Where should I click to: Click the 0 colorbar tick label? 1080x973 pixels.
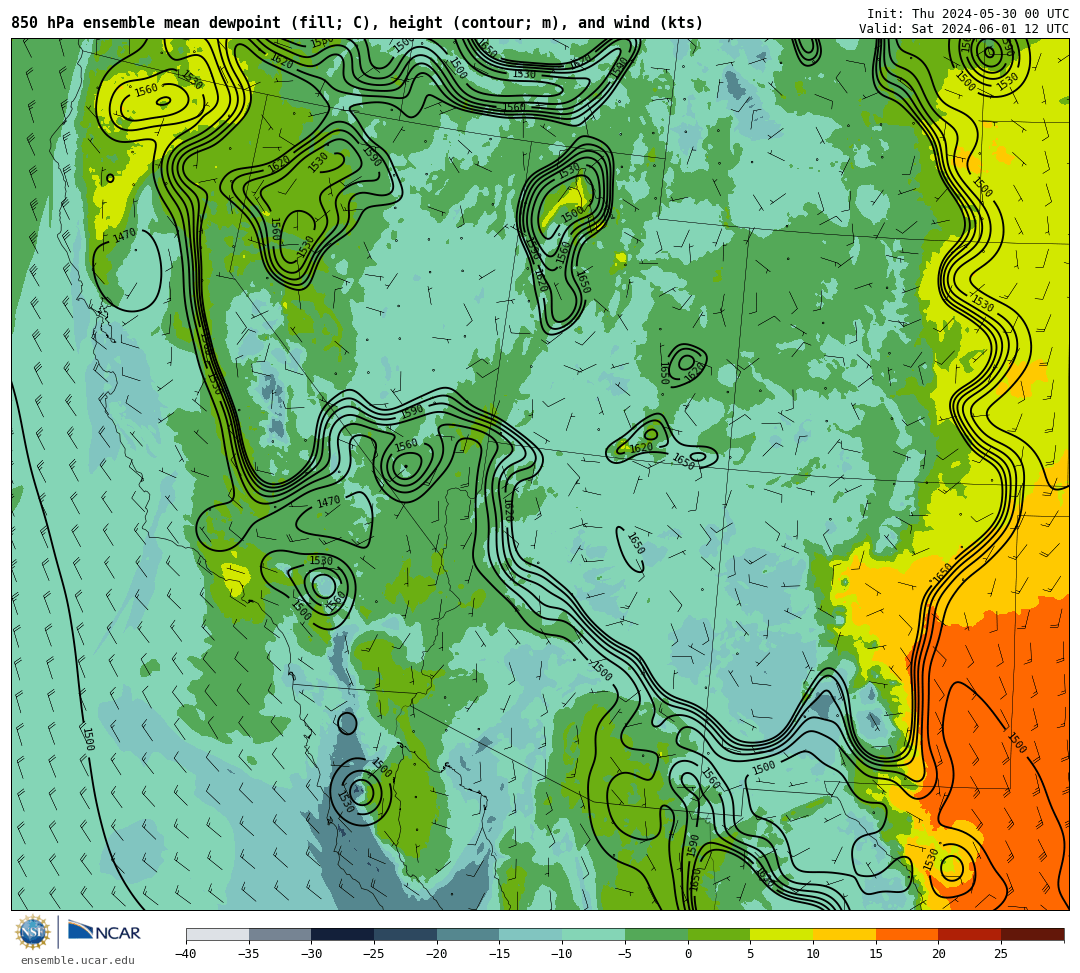coord(688,954)
